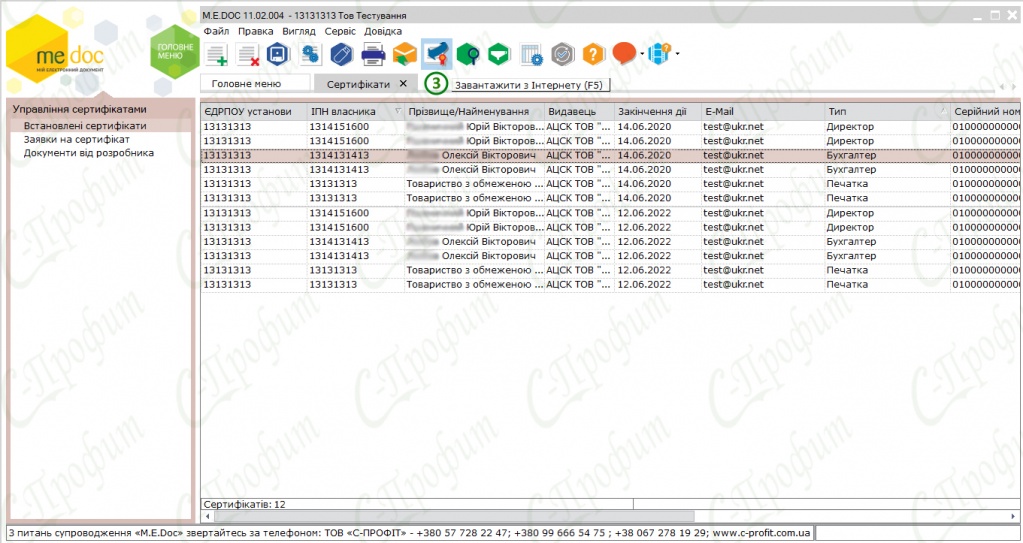Click the orange question mark help icon
Screen dimensions: 1023x543
coord(594,54)
